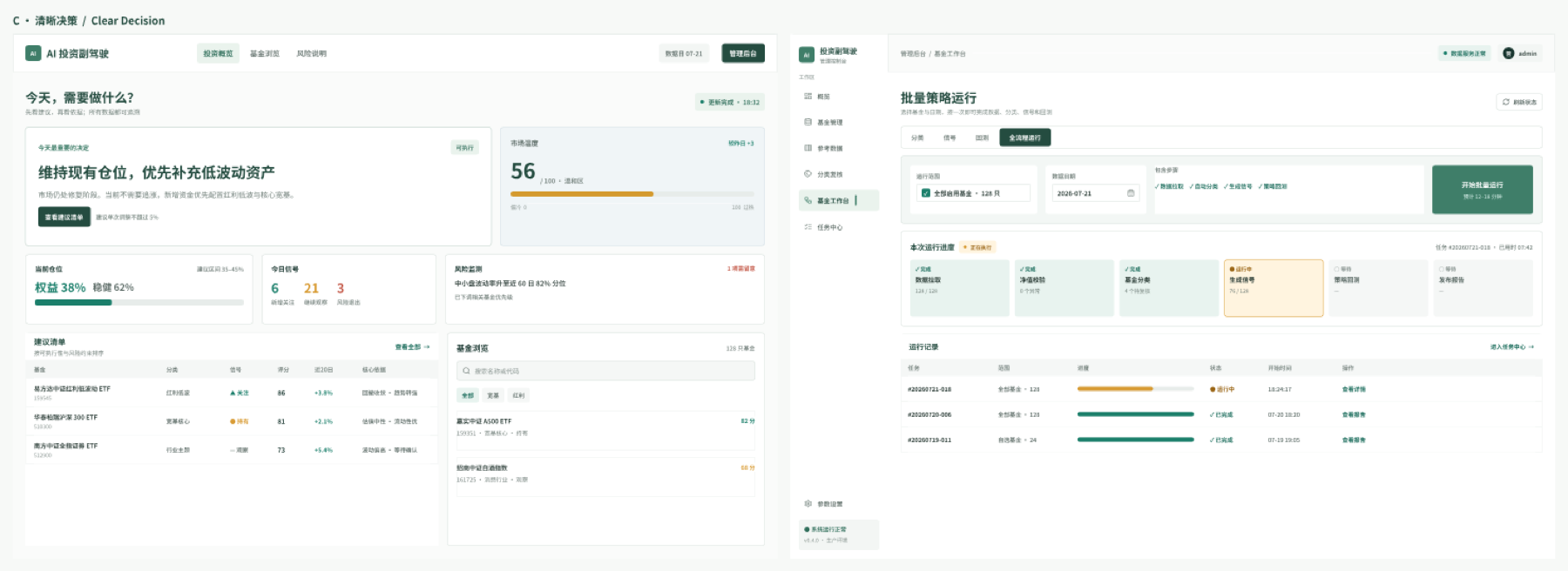
Task: Click the green dot beside 更新完成 · 18:32
Action: [702, 102]
